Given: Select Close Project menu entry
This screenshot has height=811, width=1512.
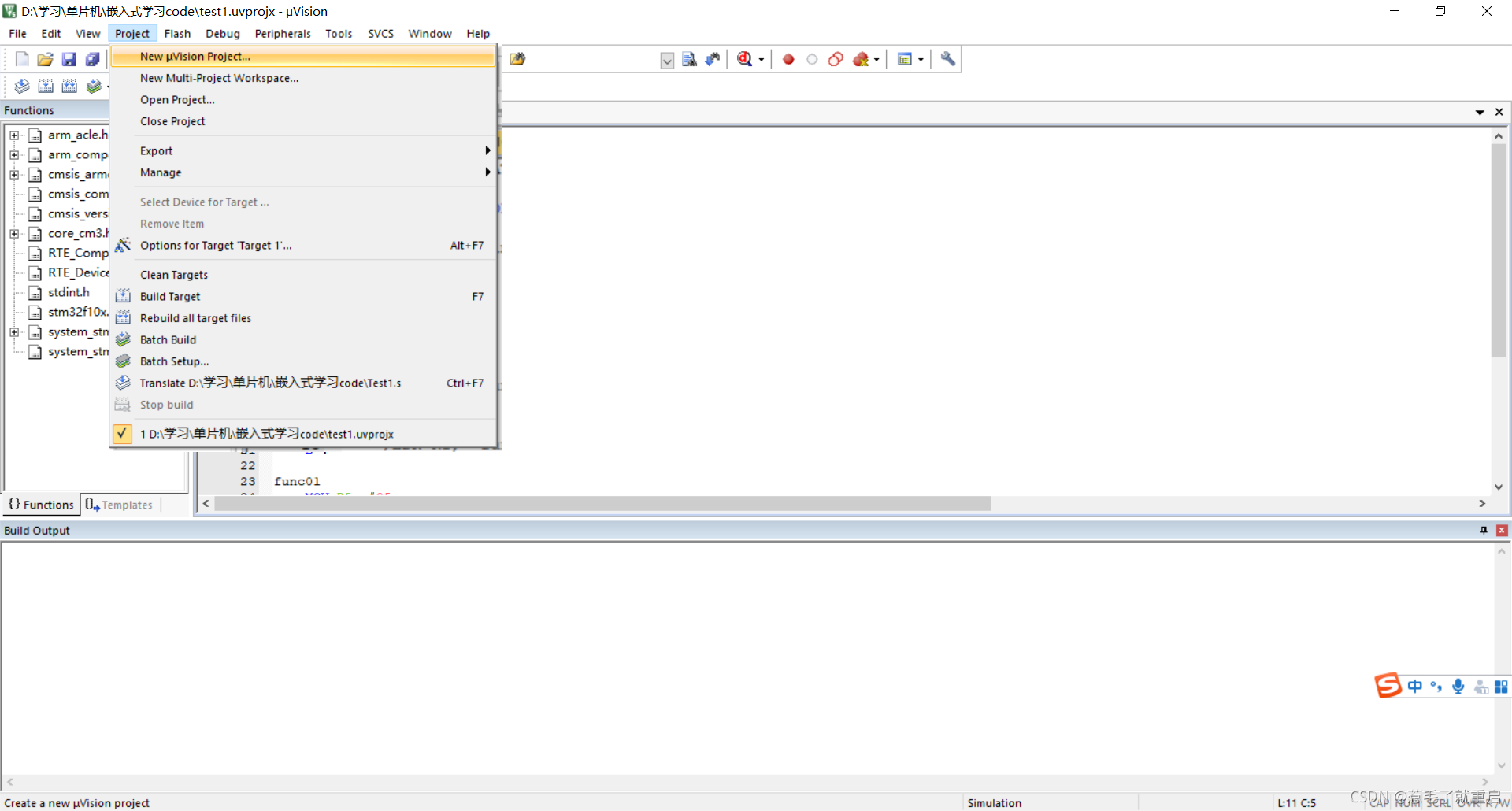Looking at the screenshot, I should pyautogui.click(x=303, y=121).
